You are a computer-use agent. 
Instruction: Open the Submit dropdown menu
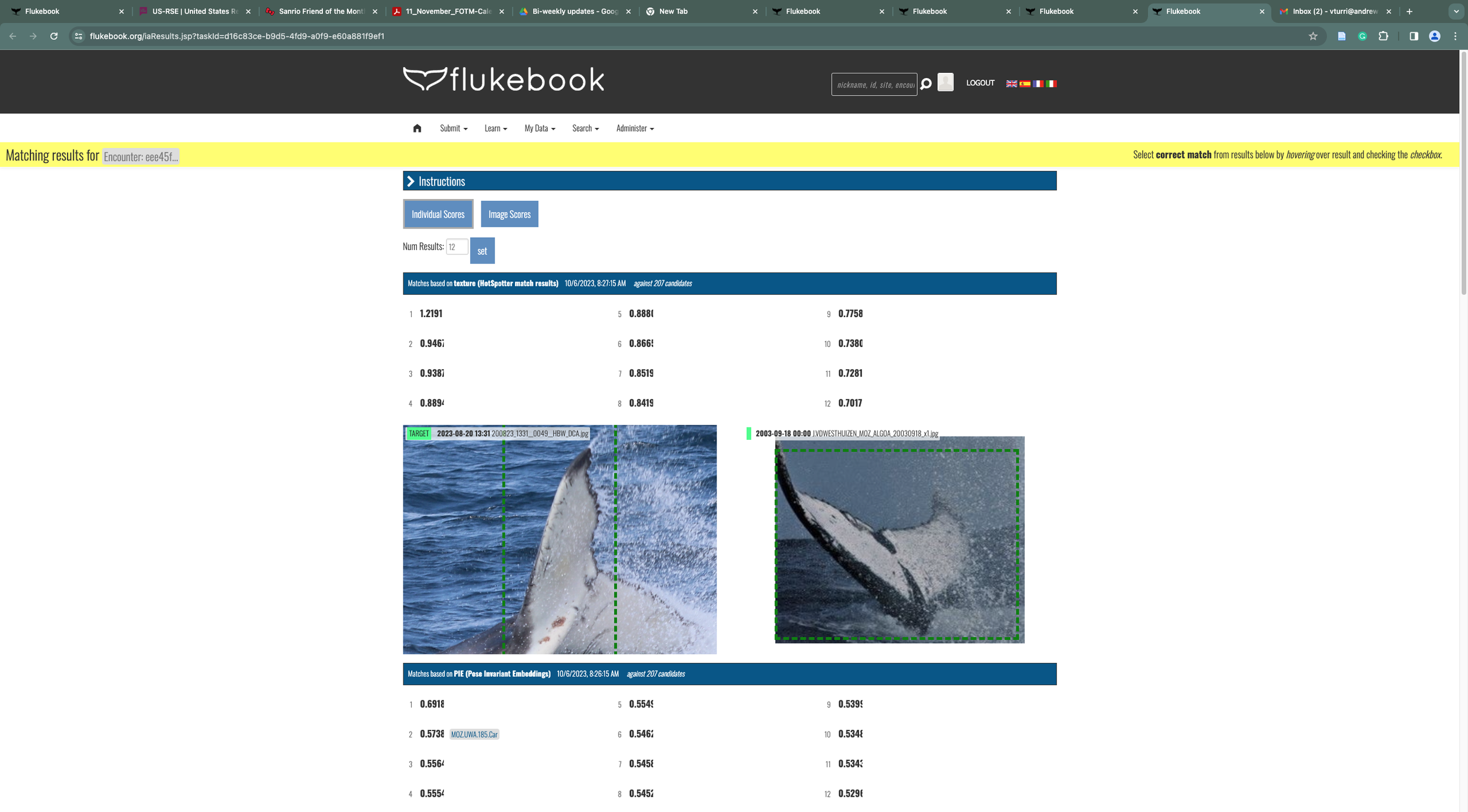[453, 129]
